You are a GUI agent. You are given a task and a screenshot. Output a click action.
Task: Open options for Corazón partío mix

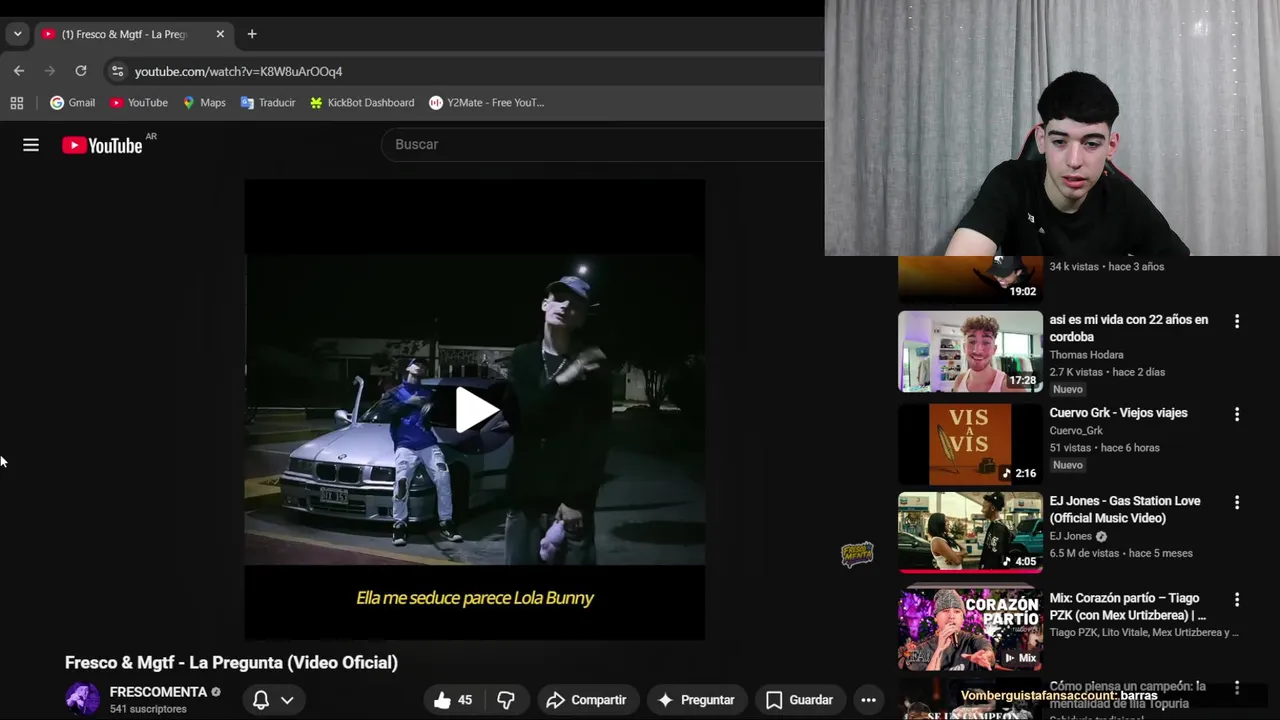(x=1237, y=600)
